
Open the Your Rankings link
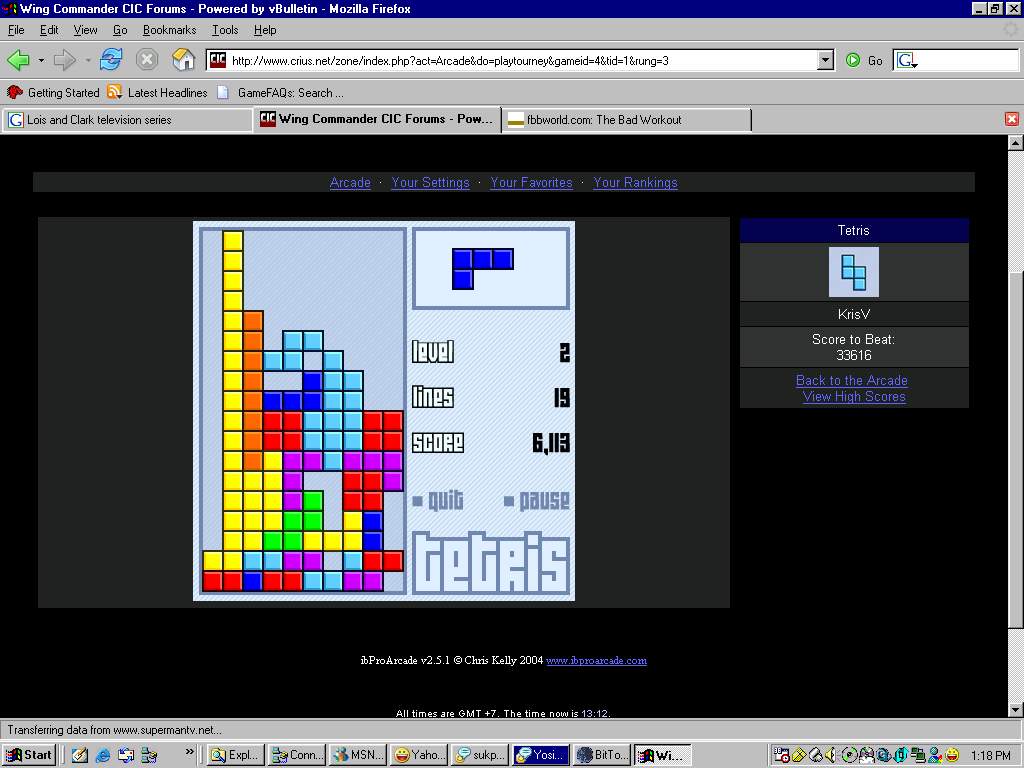tap(635, 183)
